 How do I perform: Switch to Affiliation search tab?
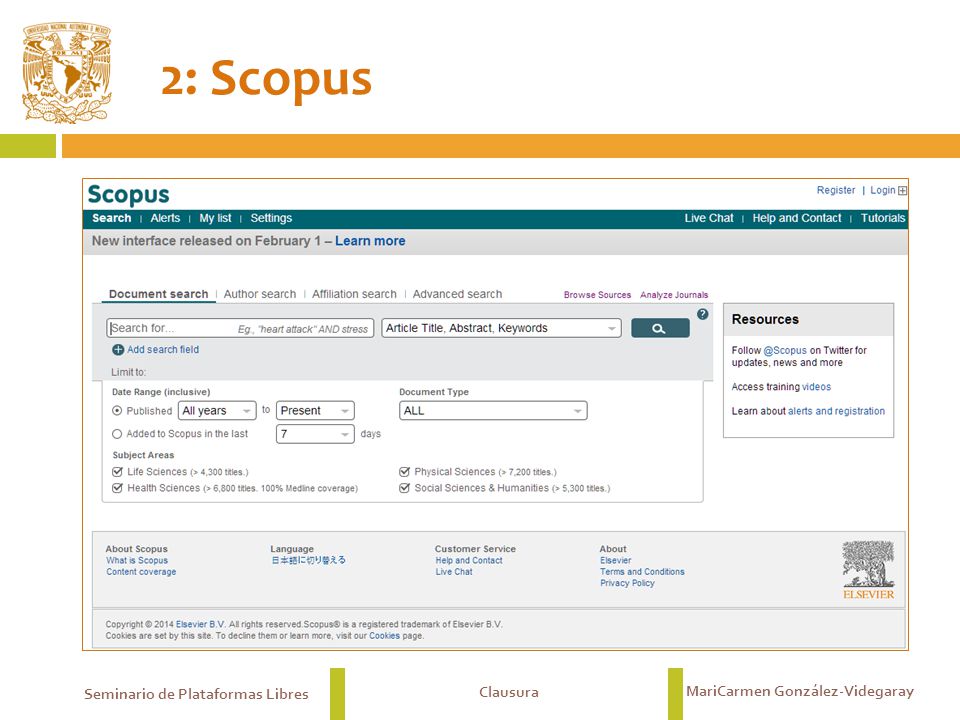[354, 294]
